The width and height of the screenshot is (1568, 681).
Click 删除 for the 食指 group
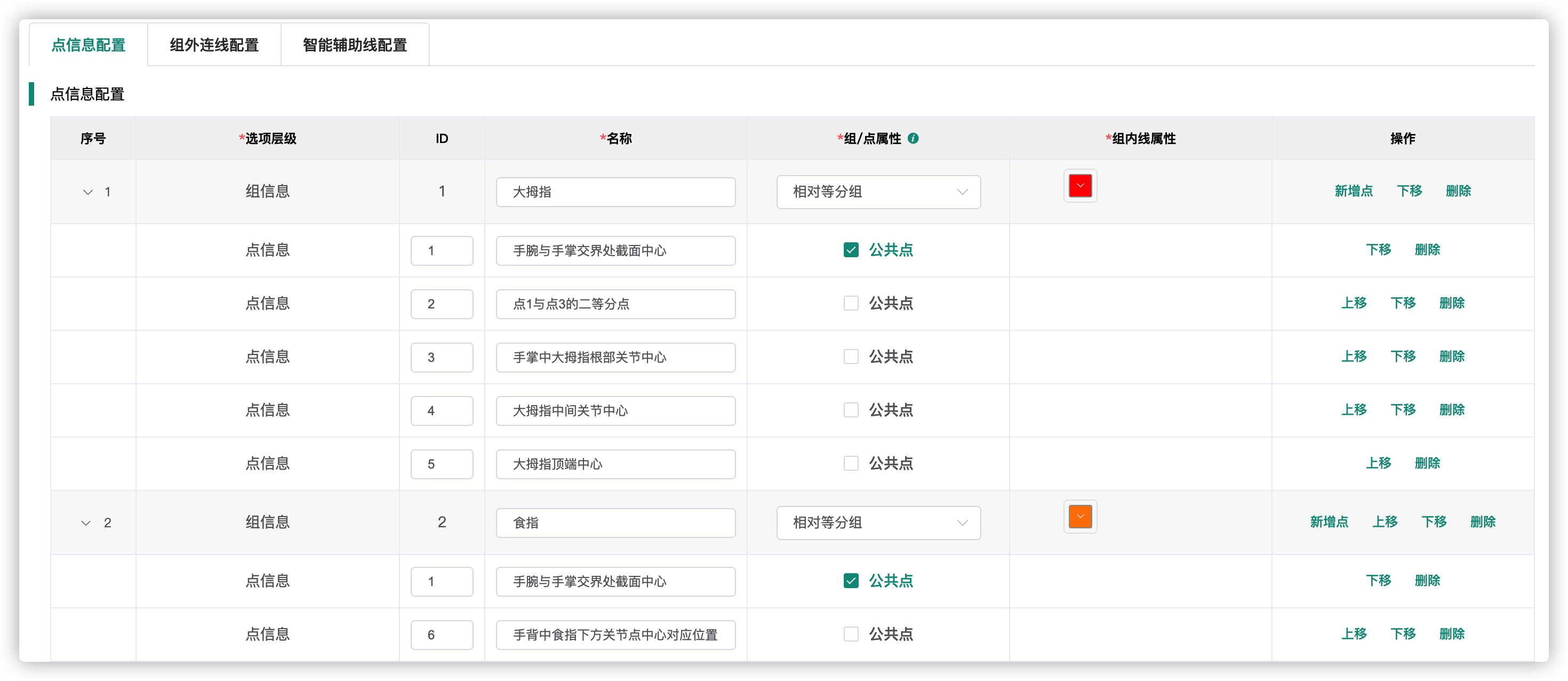pos(1482,521)
